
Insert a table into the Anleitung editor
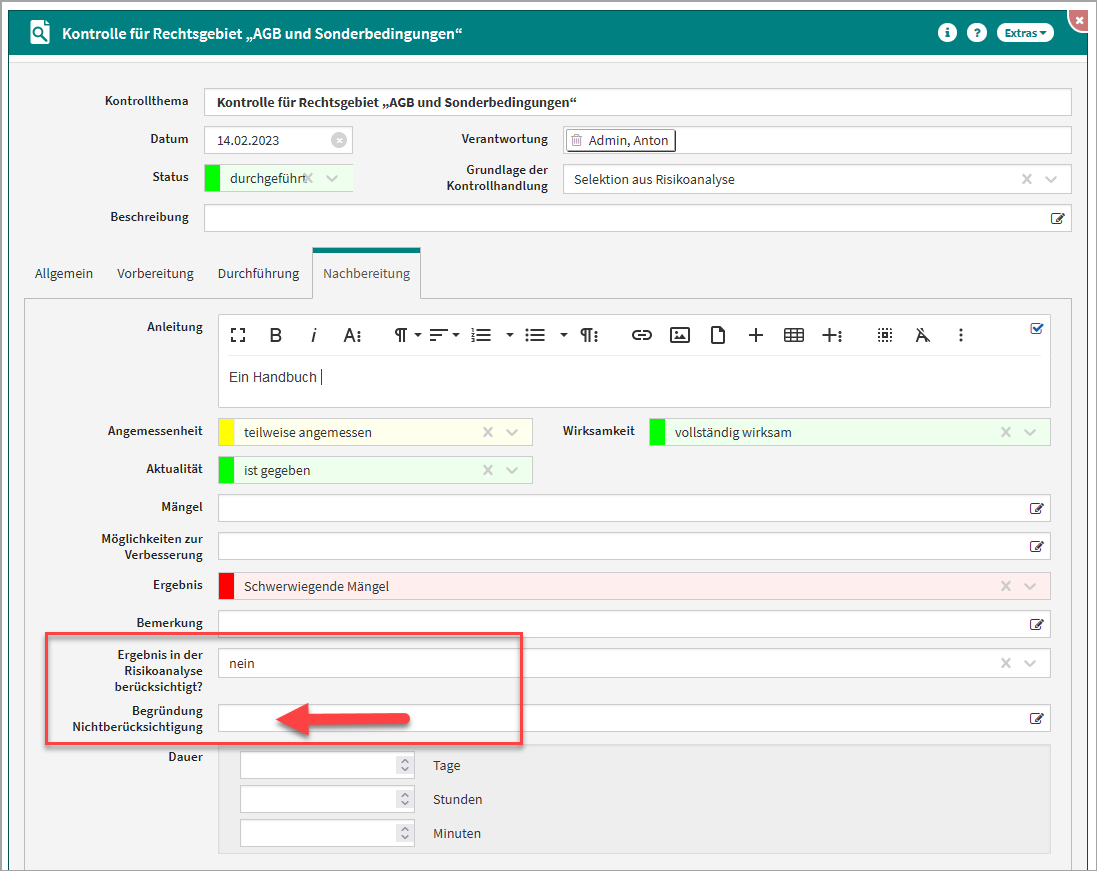point(794,335)
